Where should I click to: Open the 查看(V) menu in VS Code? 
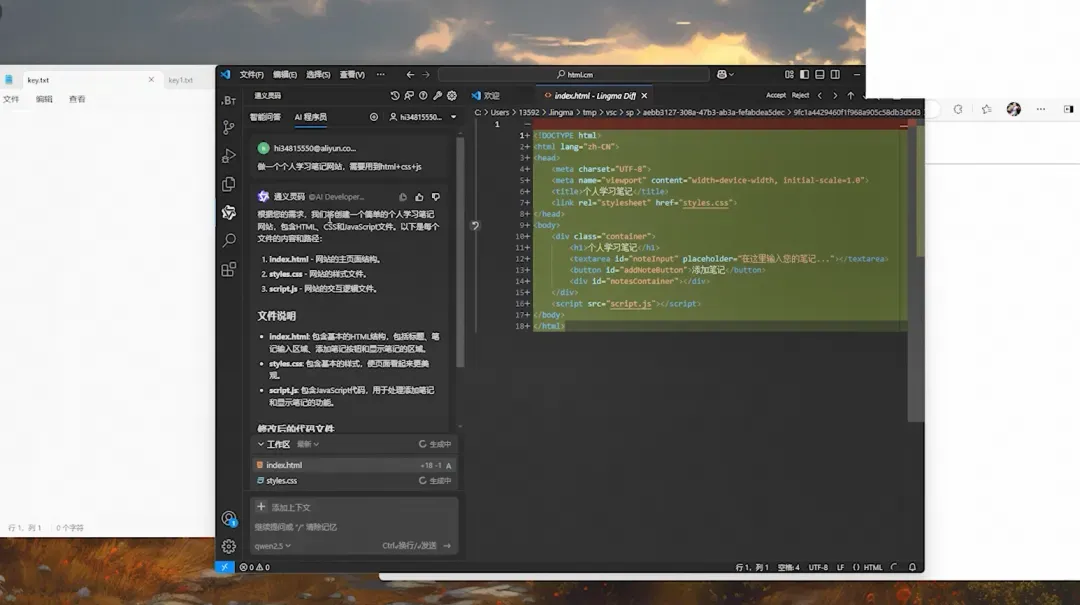352,74
